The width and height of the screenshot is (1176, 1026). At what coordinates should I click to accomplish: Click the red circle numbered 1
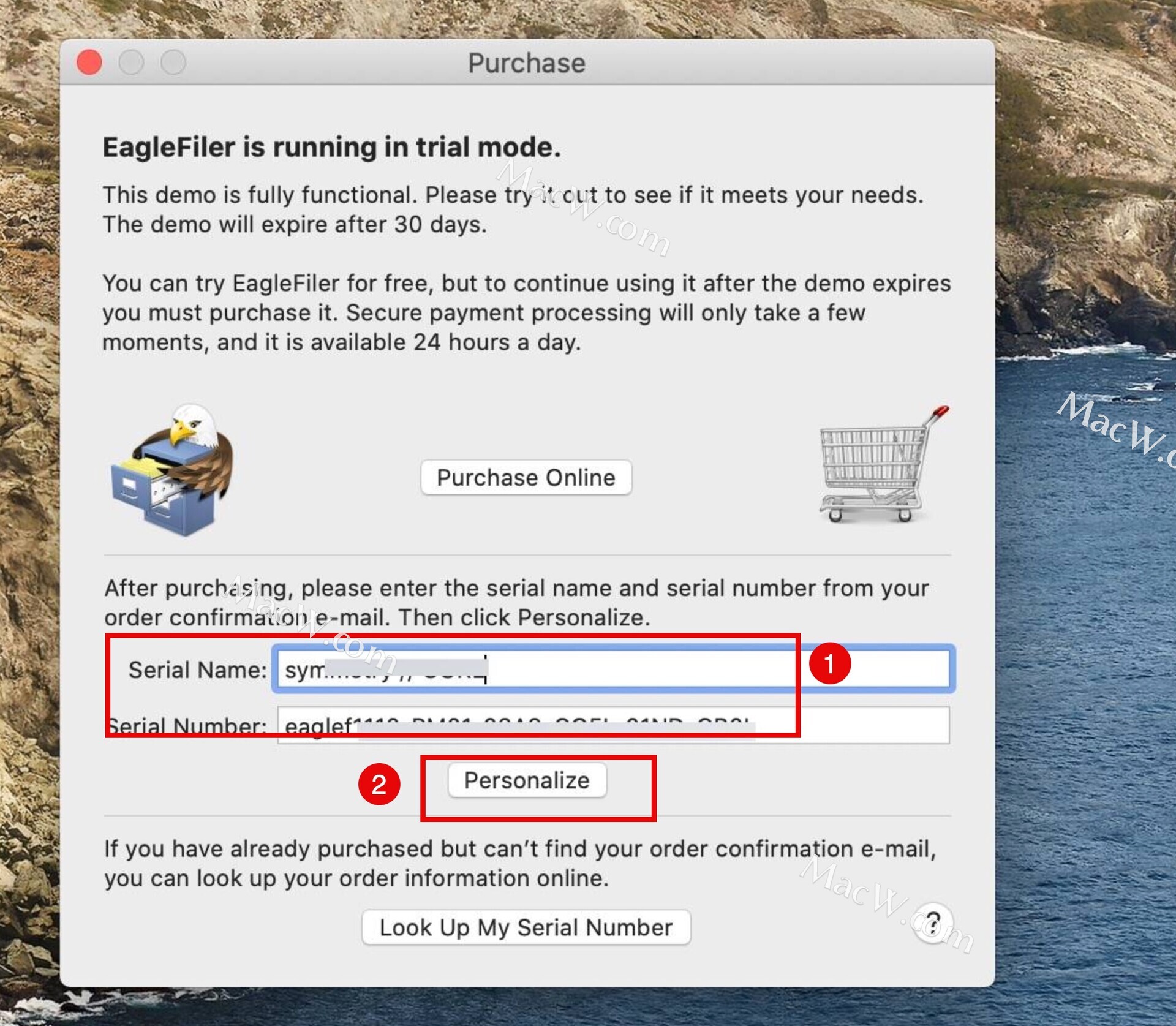pos(830,663)
